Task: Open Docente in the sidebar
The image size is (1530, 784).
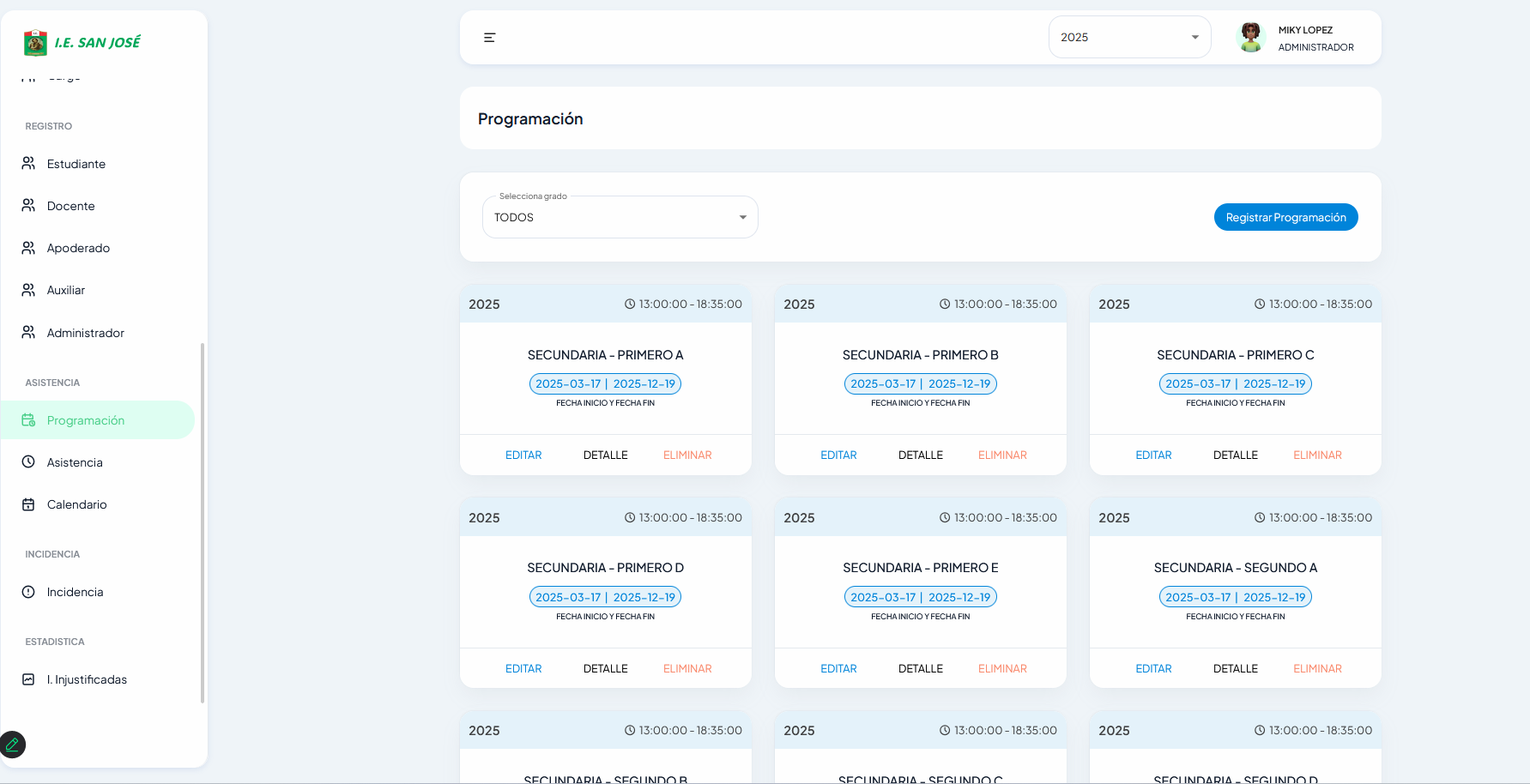Action: point(71,206)
